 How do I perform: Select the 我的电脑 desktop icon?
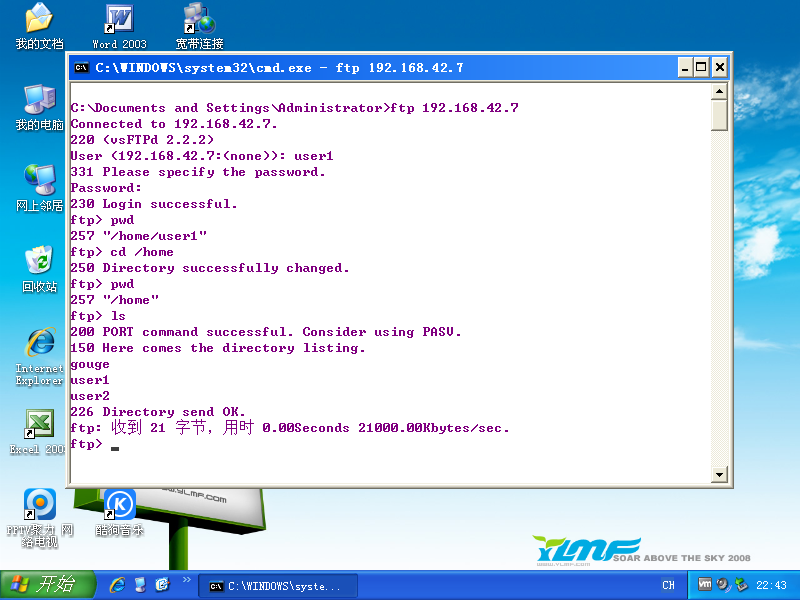[39, 107]
